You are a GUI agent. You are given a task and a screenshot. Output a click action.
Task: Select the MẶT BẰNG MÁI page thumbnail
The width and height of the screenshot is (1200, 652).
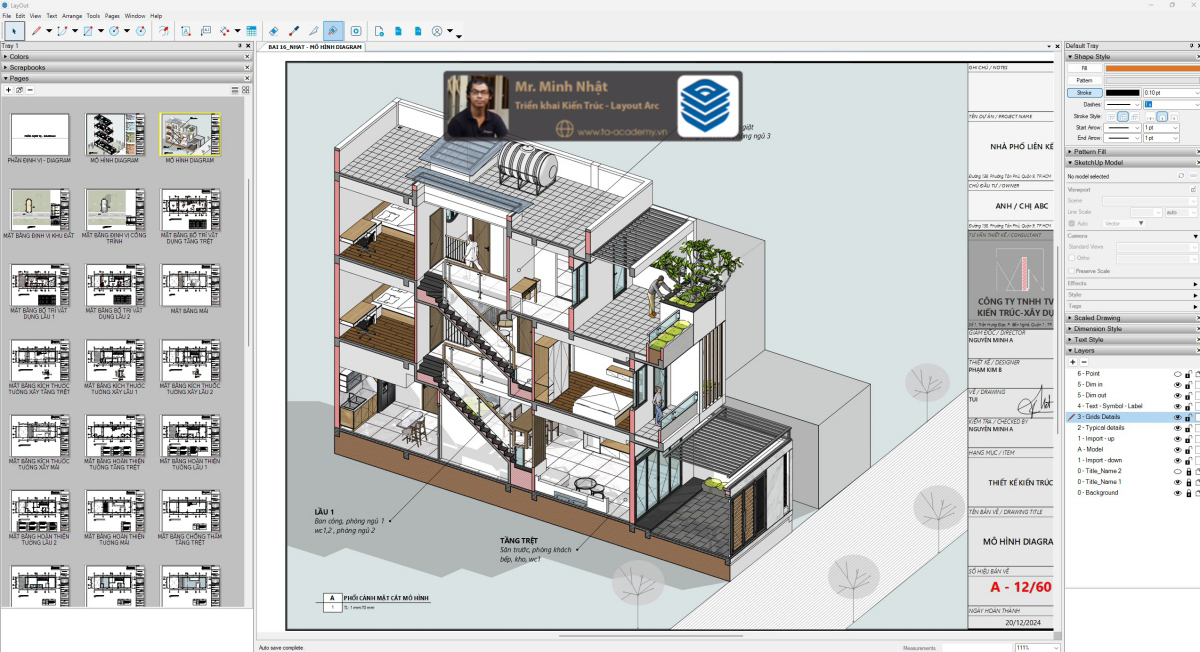pos(188,284)
